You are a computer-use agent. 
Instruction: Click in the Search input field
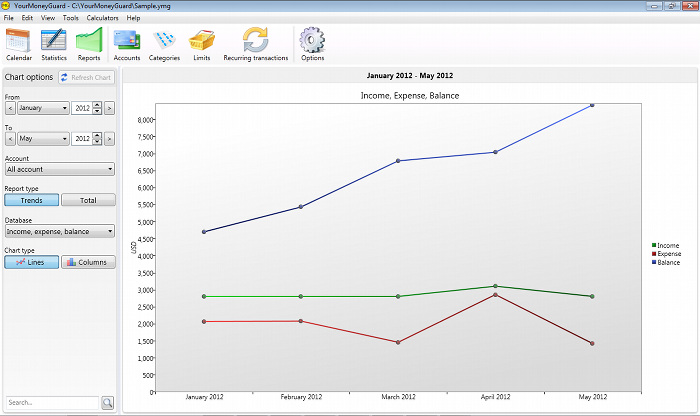[50, 403]
